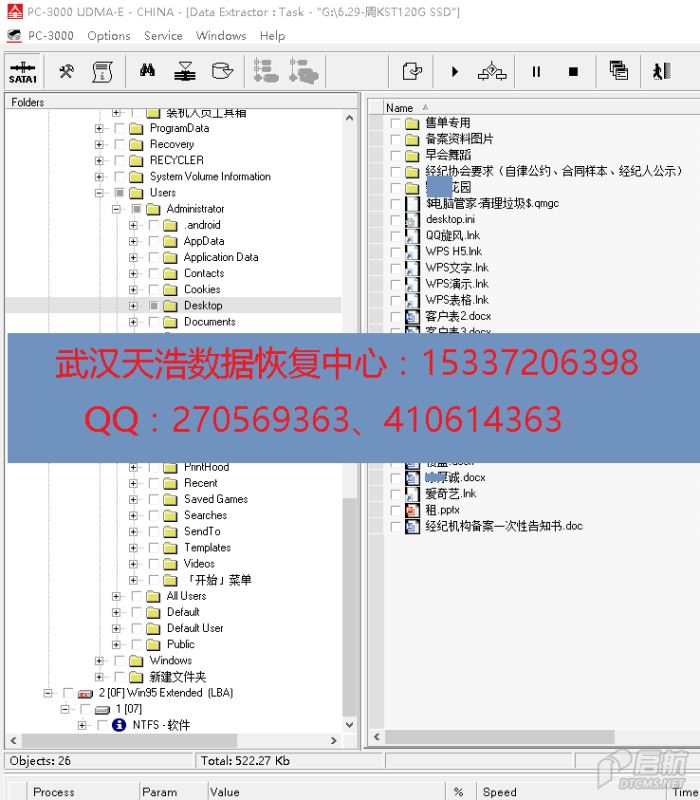This screenshot has height=800, width=700.
Task: Click the Pause button in toolbar
Action: point(536,72)
